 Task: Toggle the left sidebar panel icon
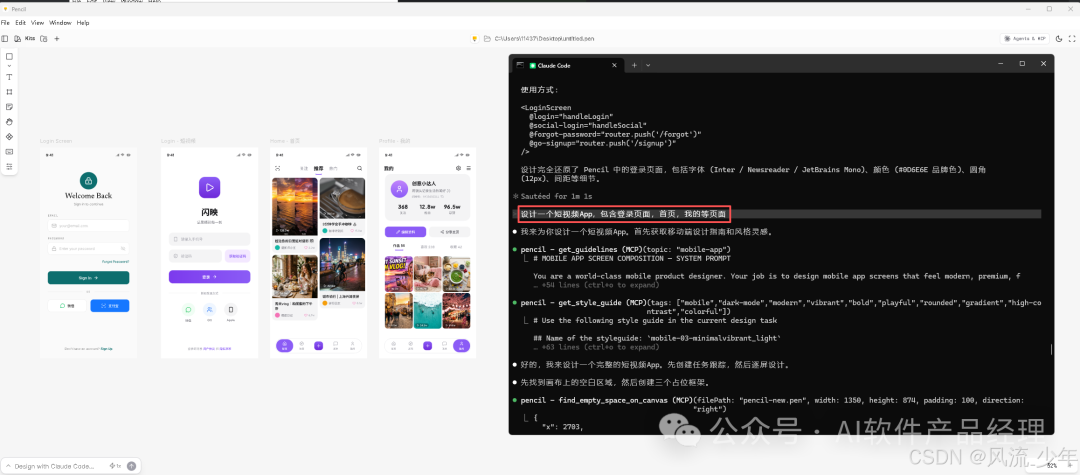point(5,39)
